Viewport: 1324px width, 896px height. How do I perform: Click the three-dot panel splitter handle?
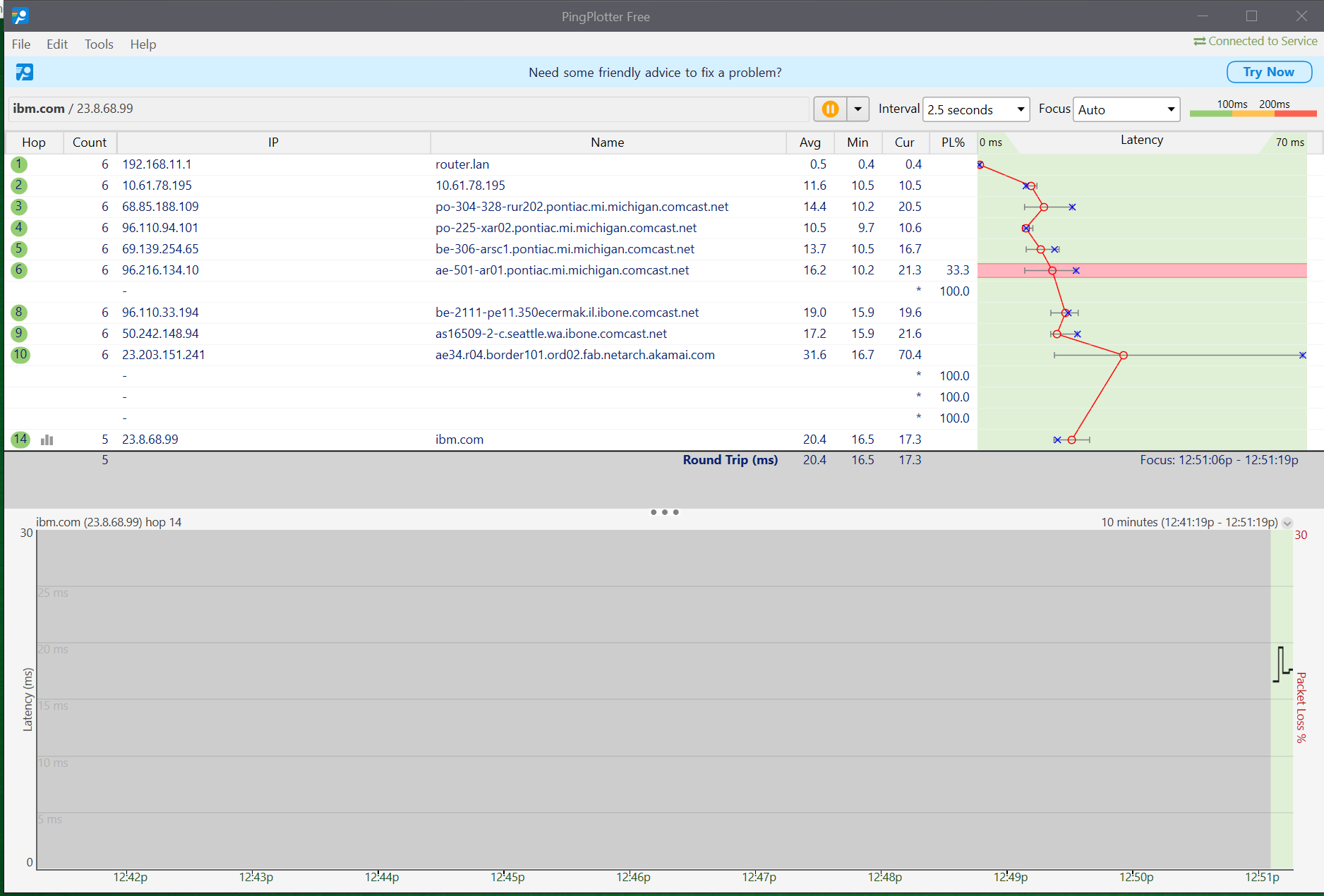664,512
